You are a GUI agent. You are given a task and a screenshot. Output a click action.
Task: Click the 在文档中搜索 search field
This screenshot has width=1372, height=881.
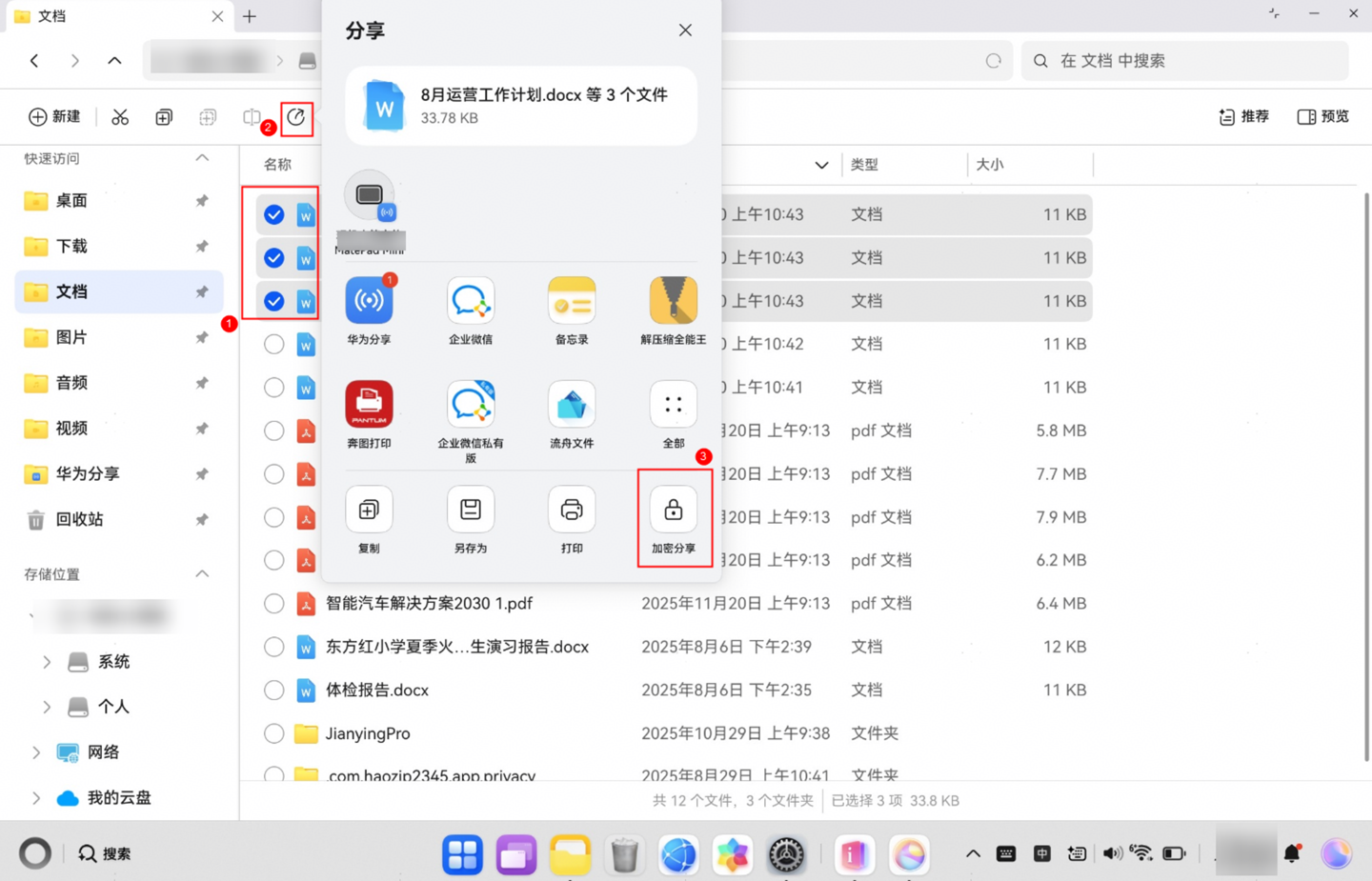(x=1184, y=60)
